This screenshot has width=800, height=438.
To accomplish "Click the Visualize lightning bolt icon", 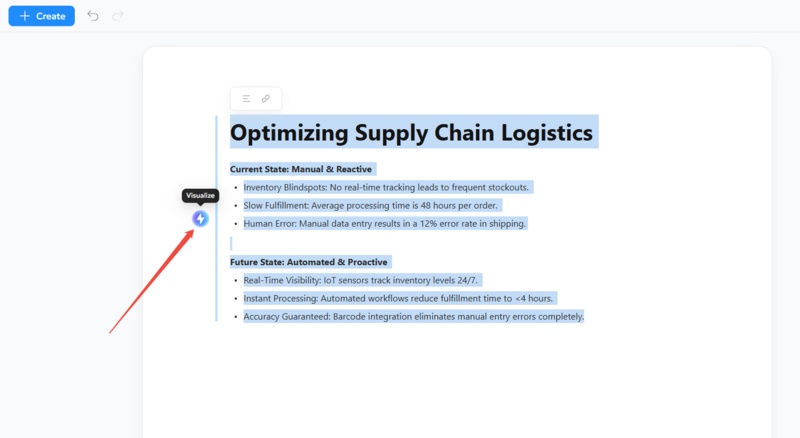I will click(x=200, y=218).
